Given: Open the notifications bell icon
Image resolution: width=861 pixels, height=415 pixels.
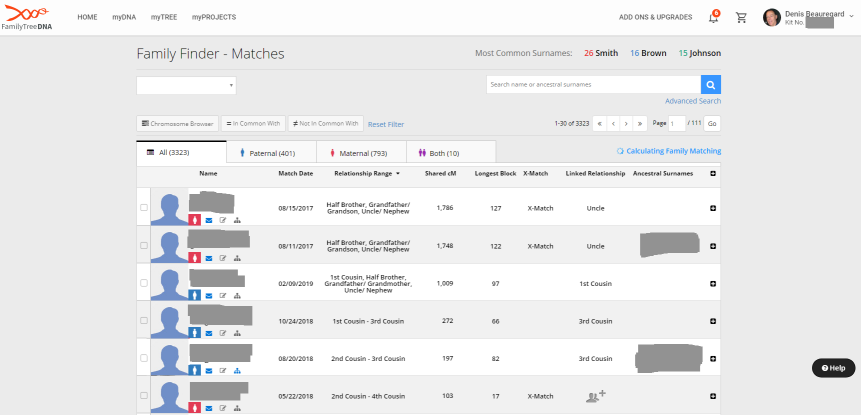Looking at the screenshot, I should click(713, 17).
